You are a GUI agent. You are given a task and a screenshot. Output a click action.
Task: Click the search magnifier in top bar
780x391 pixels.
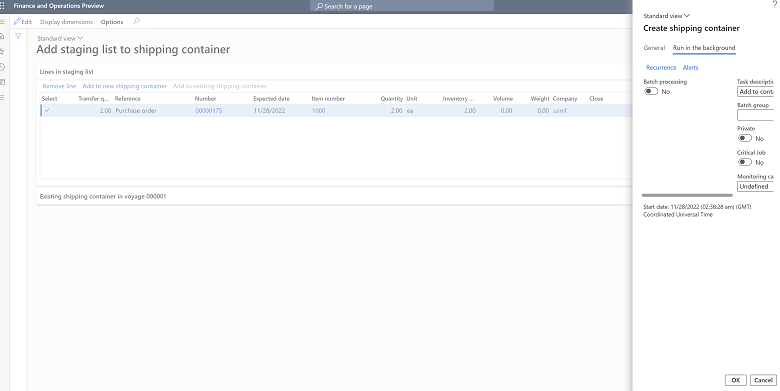coord(319,6)
